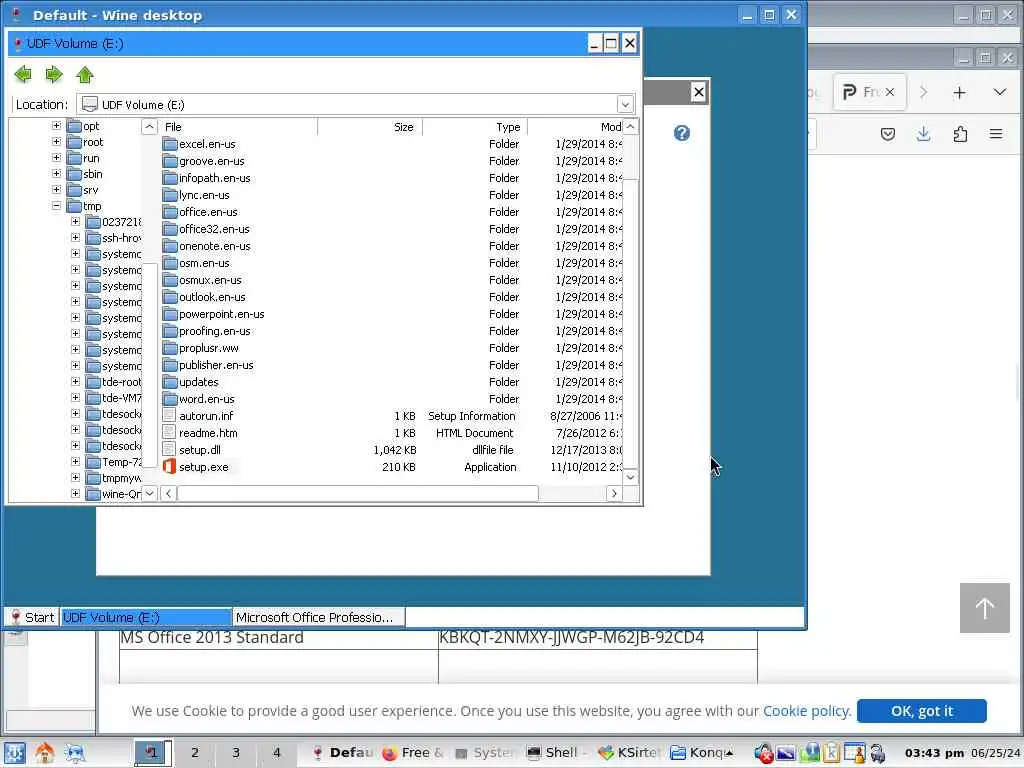Screen dimensions: 1024x768
Task: Click the Office icon of setup.exe
Action: [x=170, y=466]
